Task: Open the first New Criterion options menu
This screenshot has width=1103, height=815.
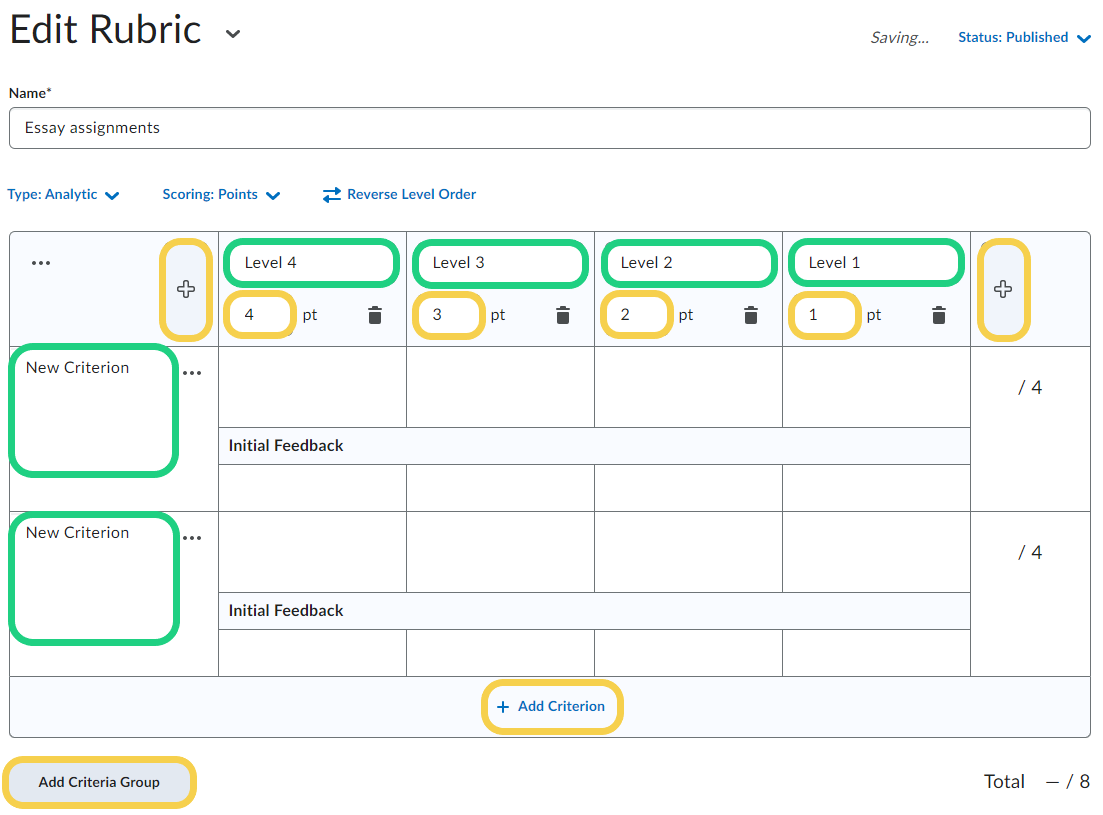Action: click(x=192, y=373)
